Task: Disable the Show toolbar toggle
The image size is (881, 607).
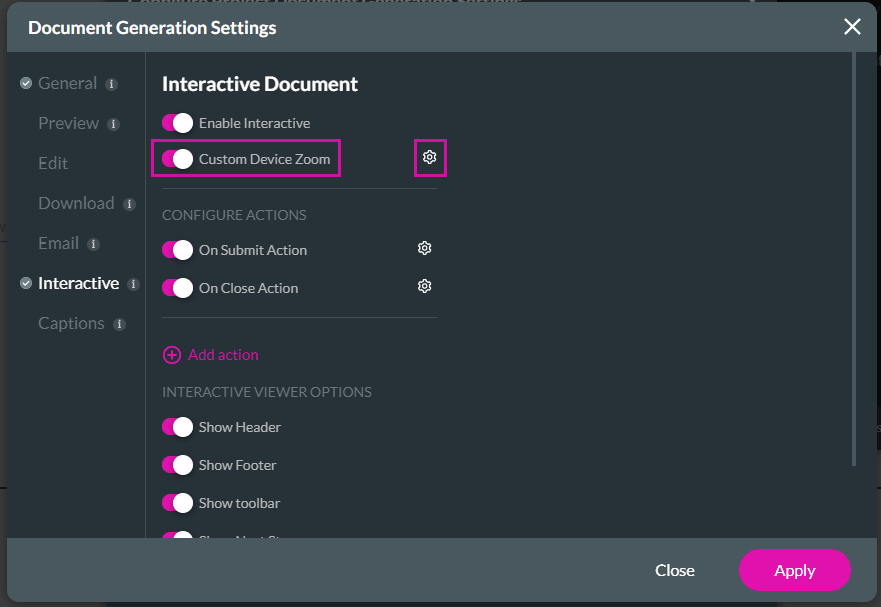Action: pyautogui.click(x=177, y=503)
